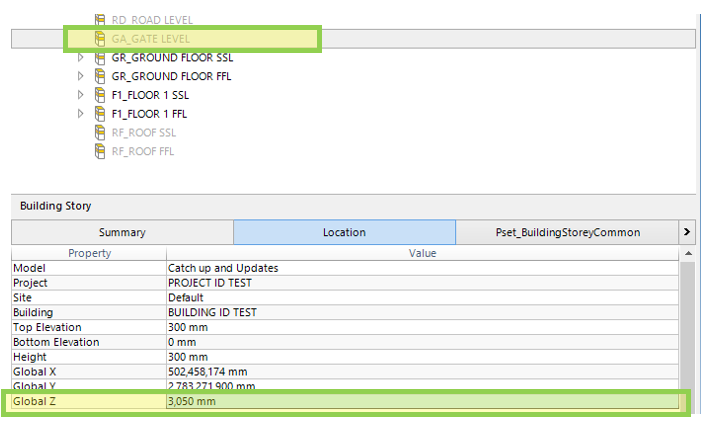
Task: Click the 'Height' property name
Action: coord(30,357)
